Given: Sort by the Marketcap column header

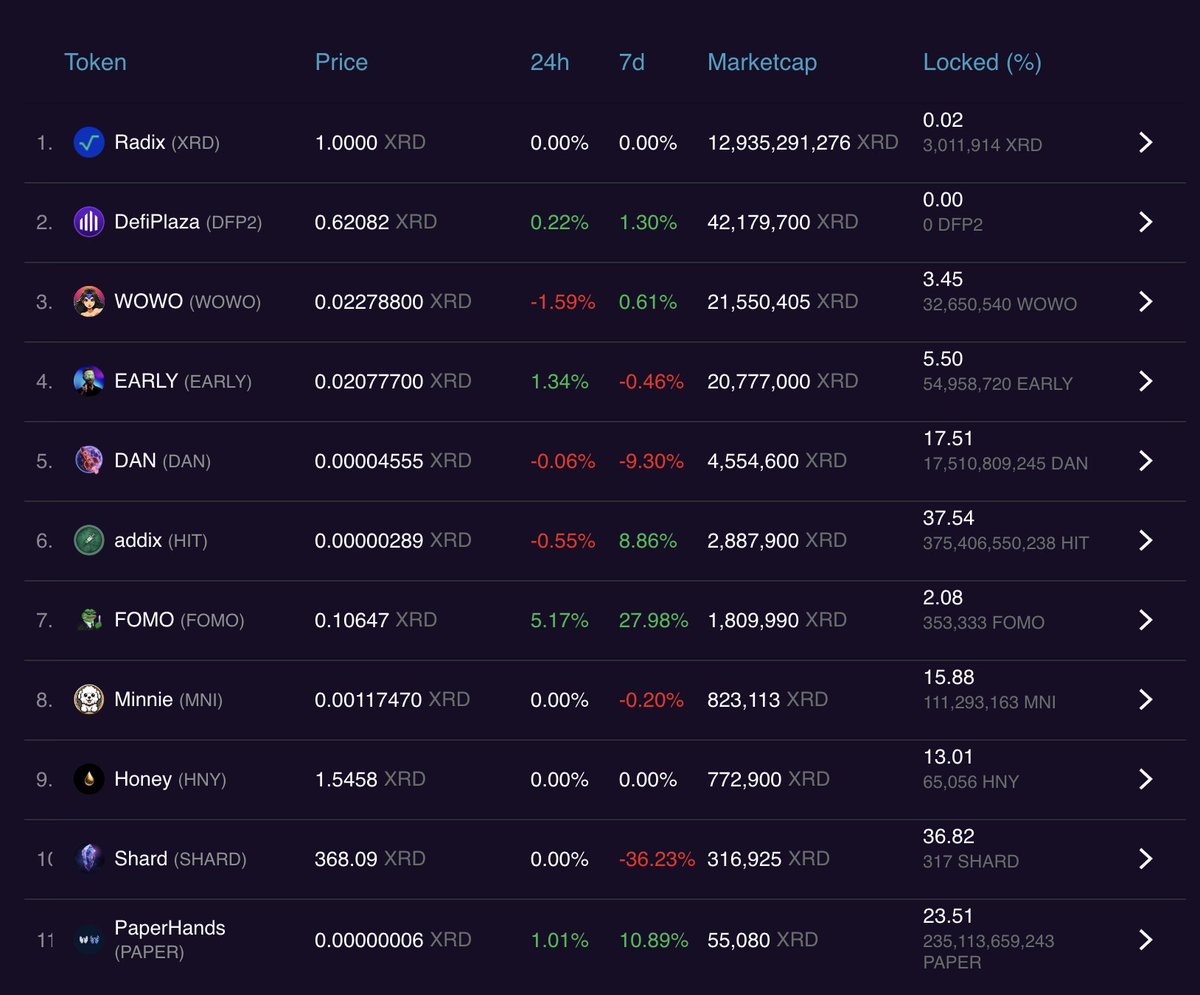Looking at the screenshot, I should pos(762,62).
